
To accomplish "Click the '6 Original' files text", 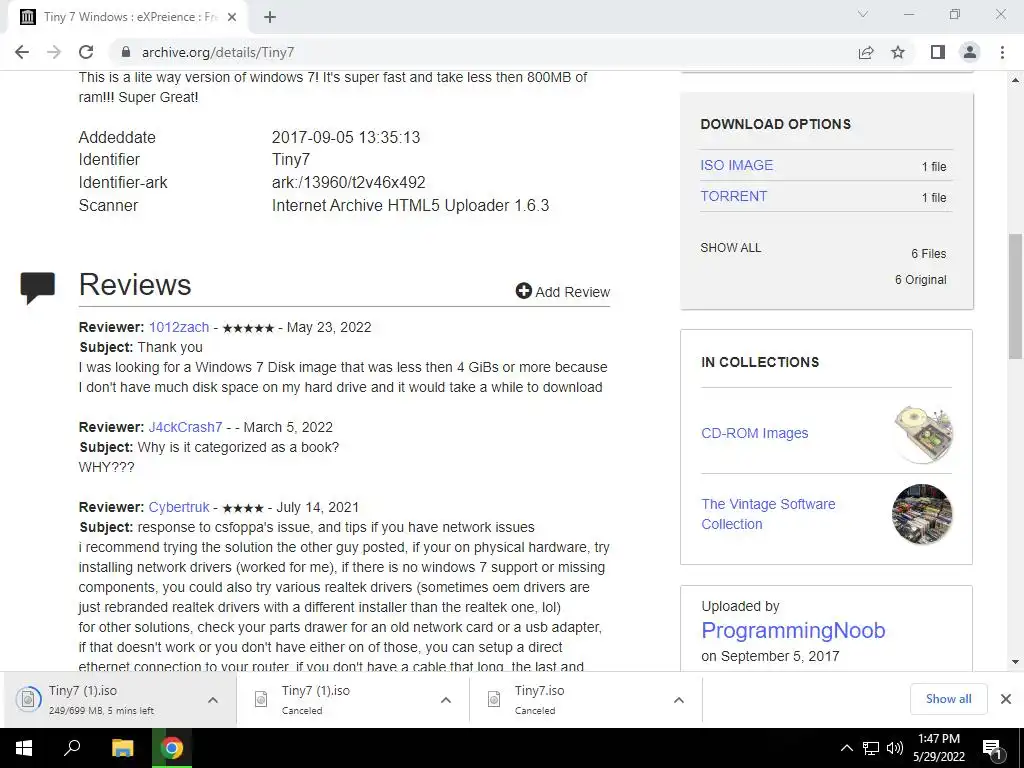I will coord(920,280).
